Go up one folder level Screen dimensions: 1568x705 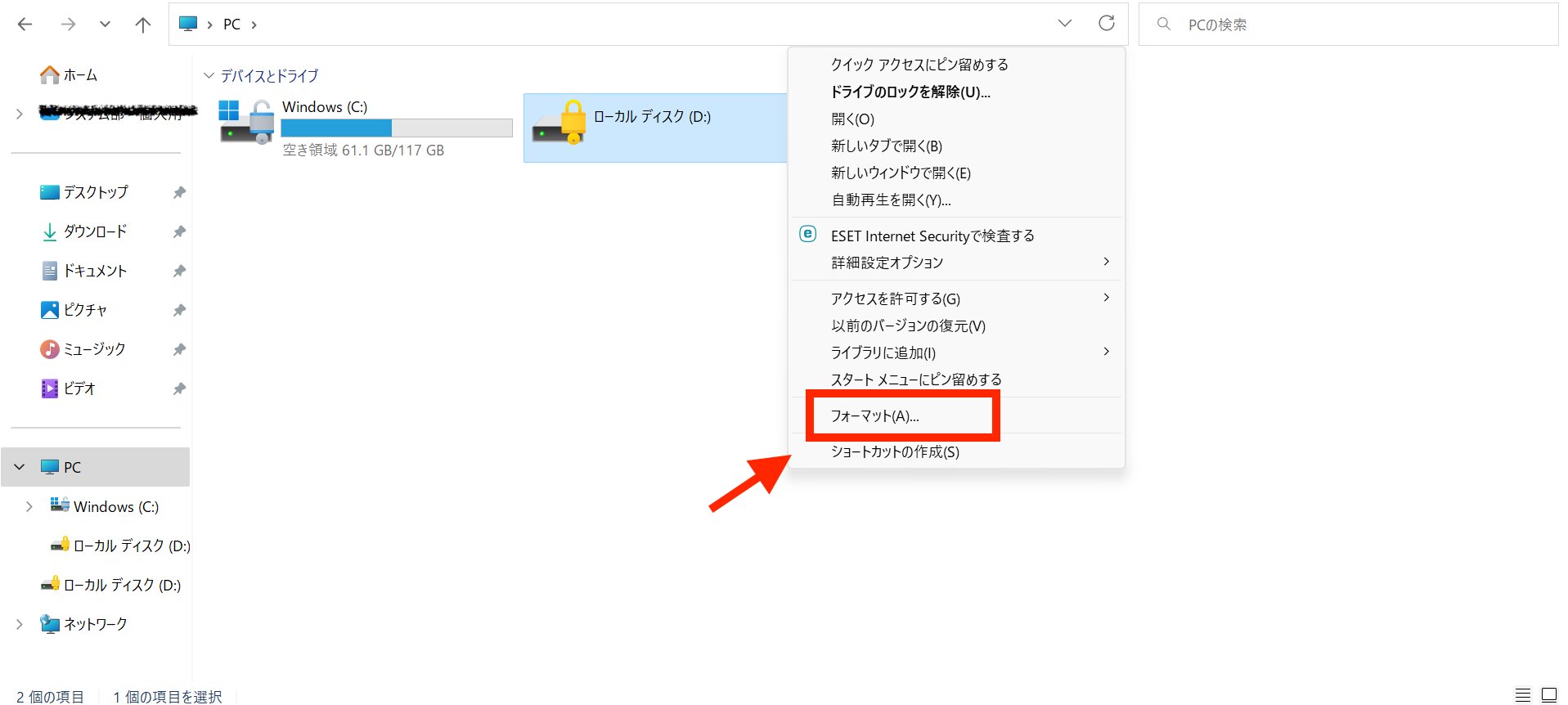[x=143, y=25]
